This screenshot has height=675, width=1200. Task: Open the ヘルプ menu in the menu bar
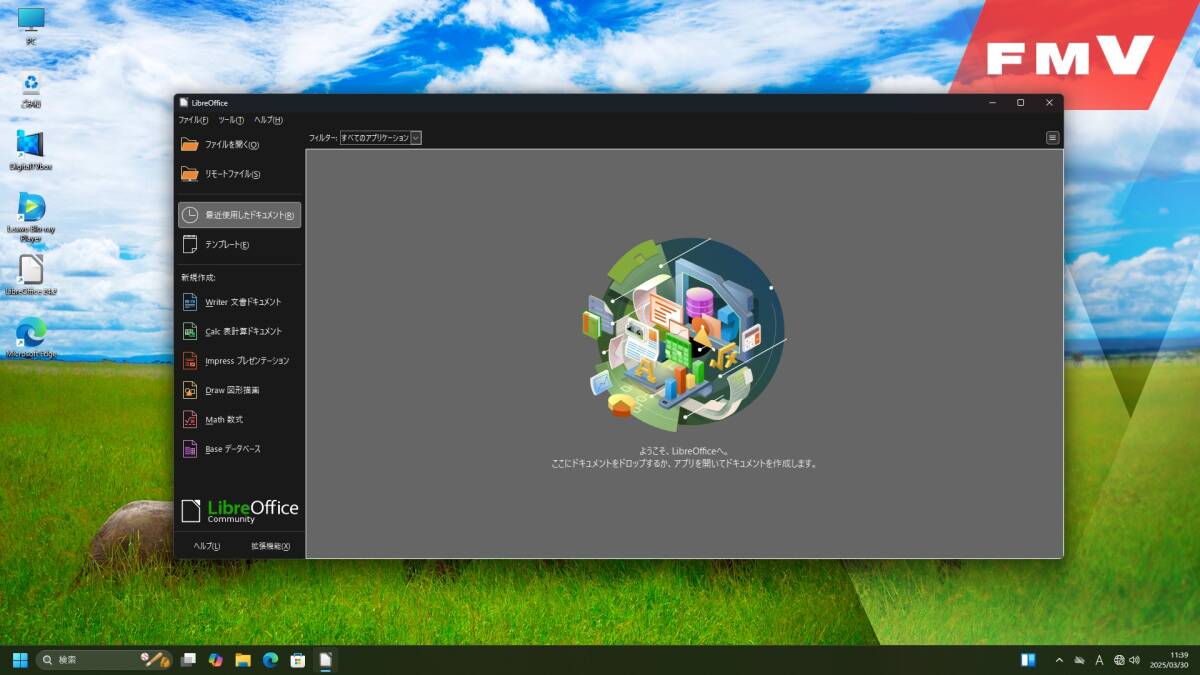pyautogui.click(x=268, y=120)
